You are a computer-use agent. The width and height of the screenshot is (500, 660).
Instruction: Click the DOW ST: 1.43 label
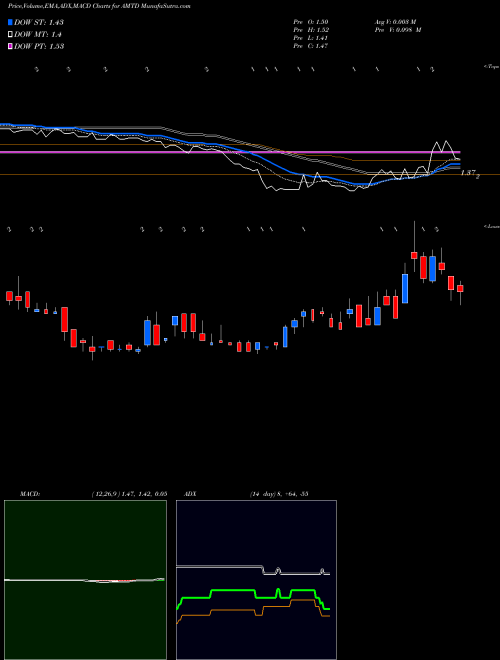(39, 22)
